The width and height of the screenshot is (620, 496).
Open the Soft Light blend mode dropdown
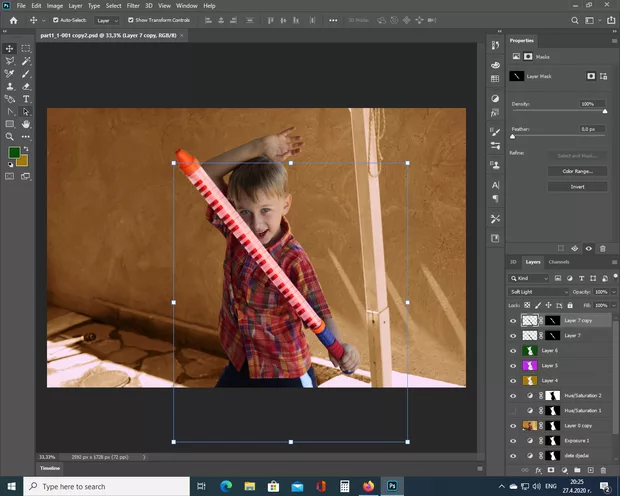point(539,292)
